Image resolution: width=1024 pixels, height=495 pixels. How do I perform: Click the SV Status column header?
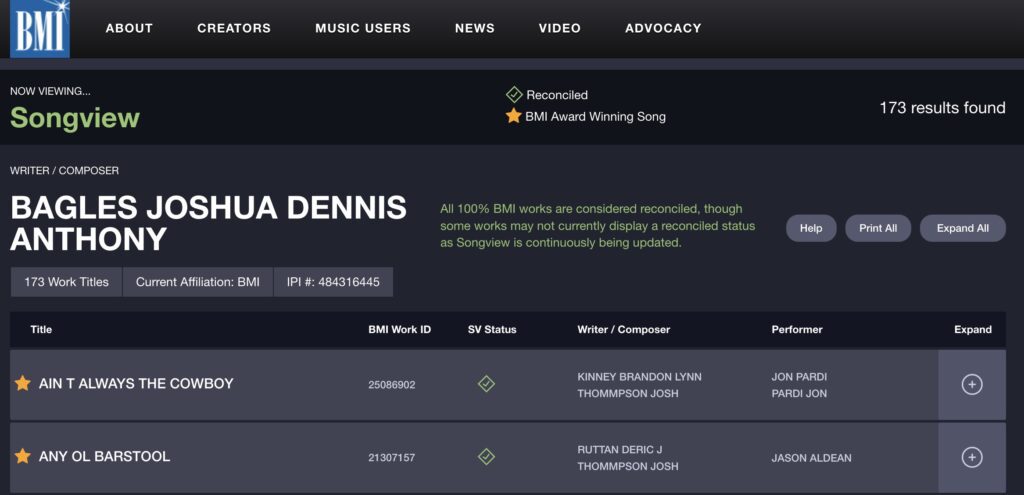[492, 330]
